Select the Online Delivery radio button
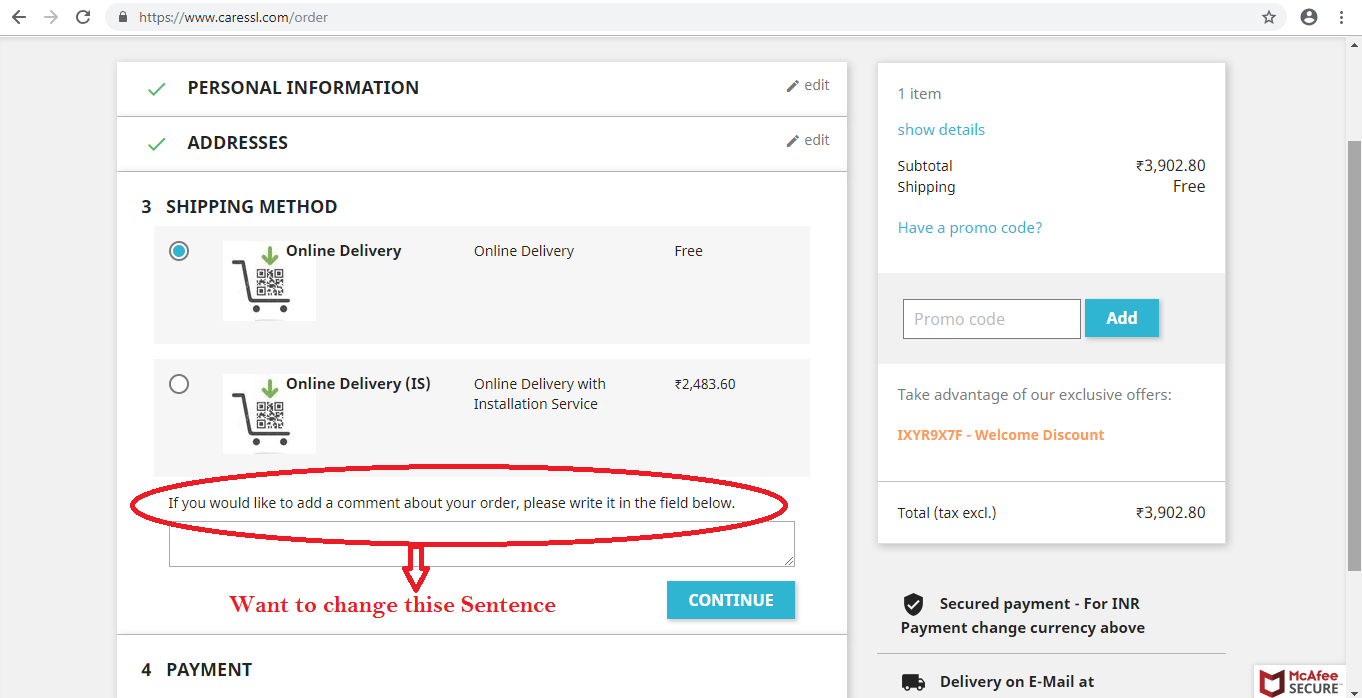 click(179, 251)
